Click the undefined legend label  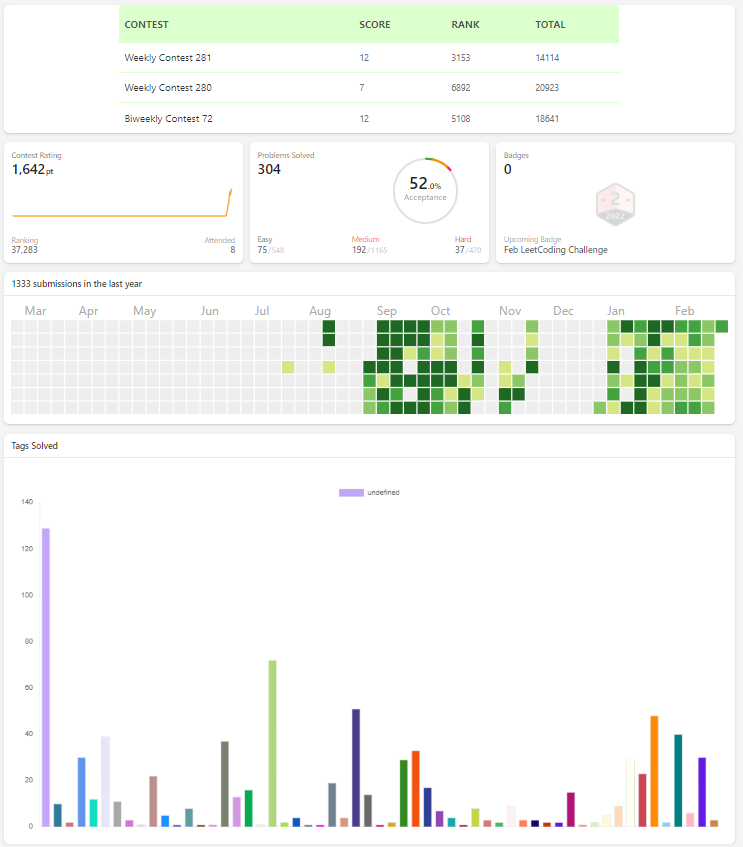[x=383, y=493]
